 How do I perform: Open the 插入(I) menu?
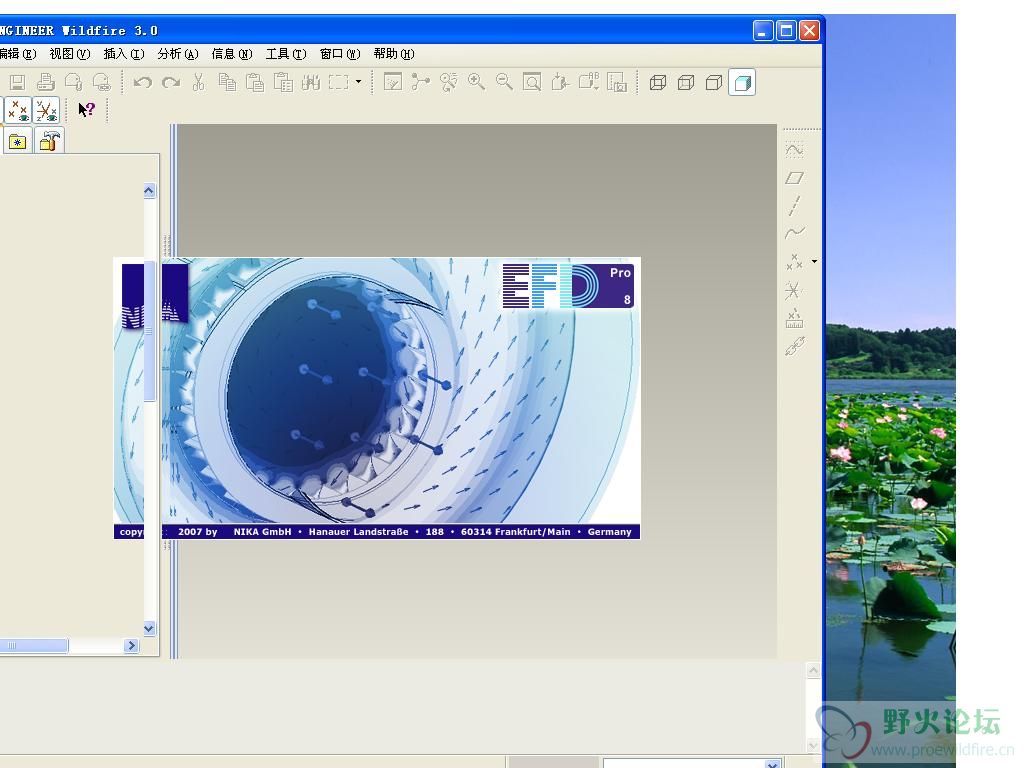tap(124, 54)
